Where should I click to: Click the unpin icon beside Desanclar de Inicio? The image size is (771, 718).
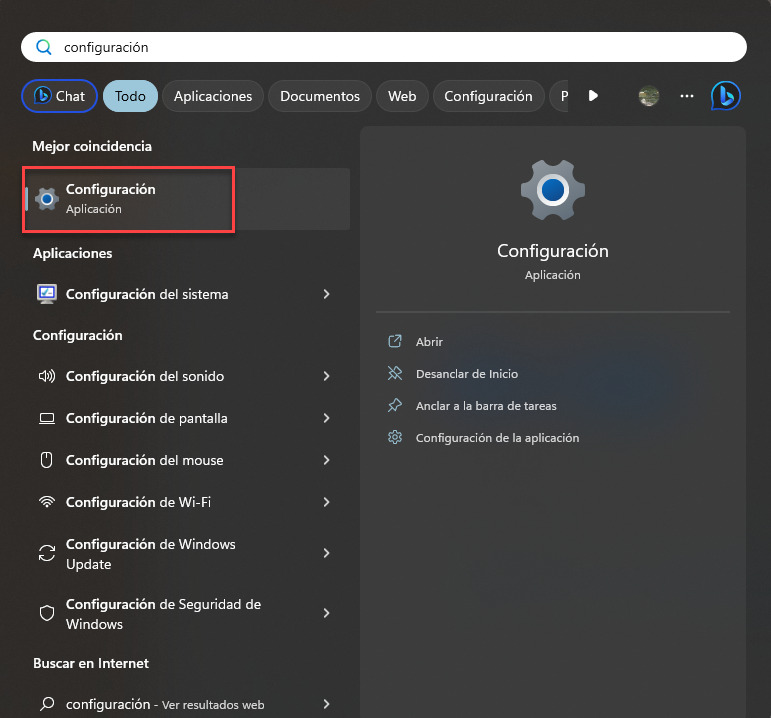(x=395, y=373)
